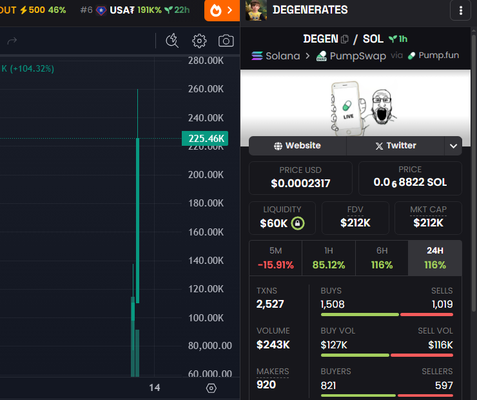Image resolution: width=477 pixels, height=400 pixels.
Task: Click the right panel scrollbar
Action: click(x=474, y=173)
